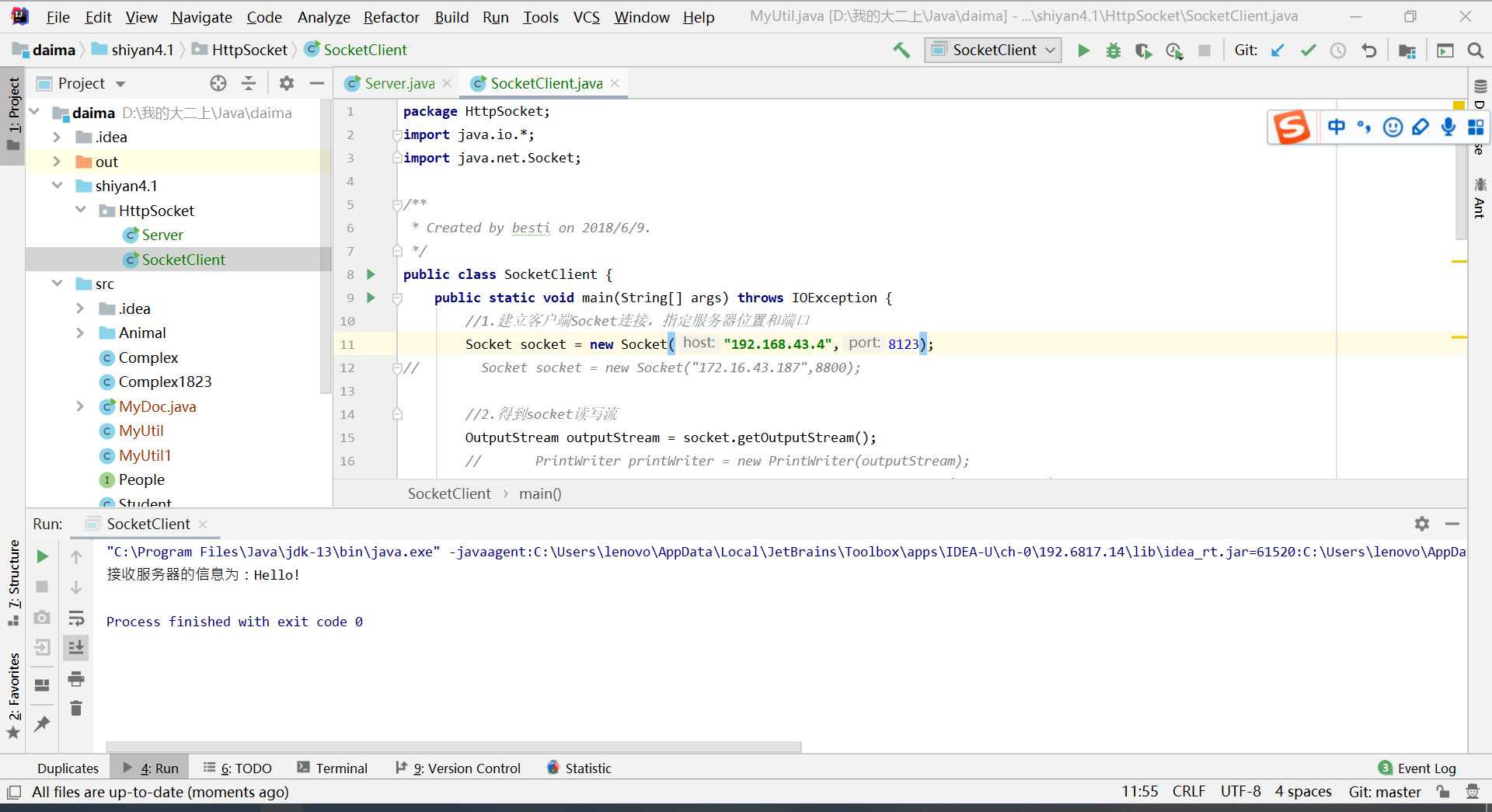Build project with the hammer icon
This screenshot has height=812, width=1492.
901,51
